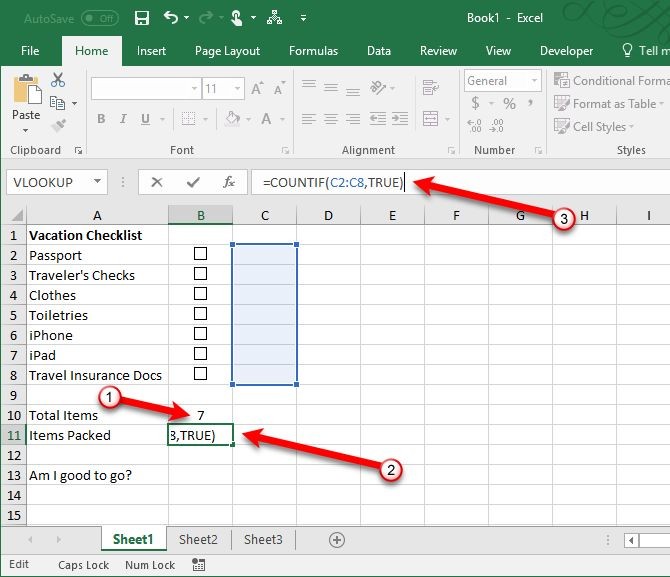
Task: Click the Middle Align icon
Action: click(331, 88)
